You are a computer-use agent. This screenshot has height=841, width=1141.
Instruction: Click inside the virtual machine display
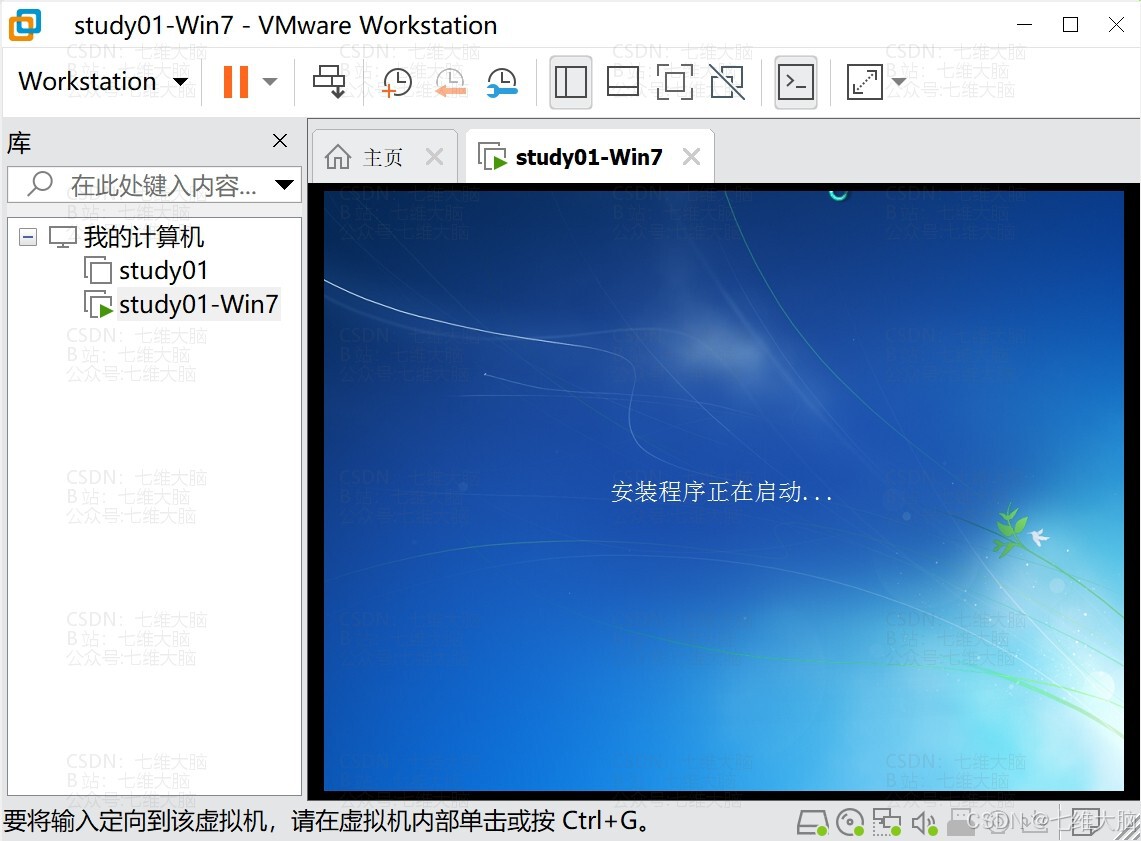[x=724, y=491]
